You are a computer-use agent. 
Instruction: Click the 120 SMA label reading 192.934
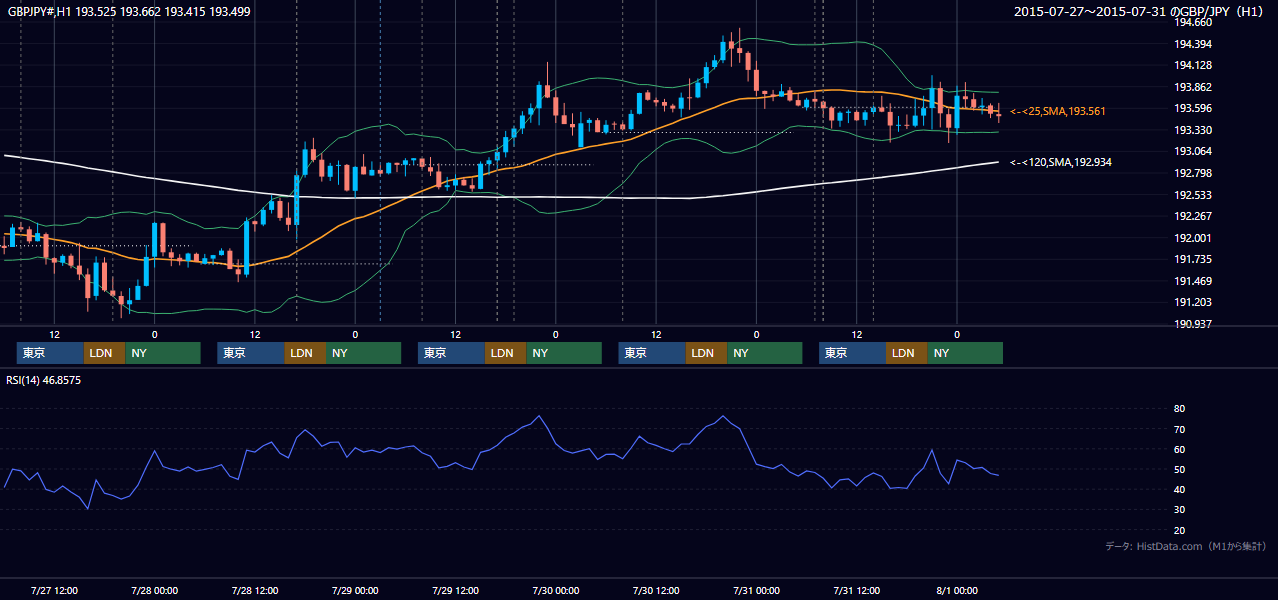click(x=1061, y=162)
